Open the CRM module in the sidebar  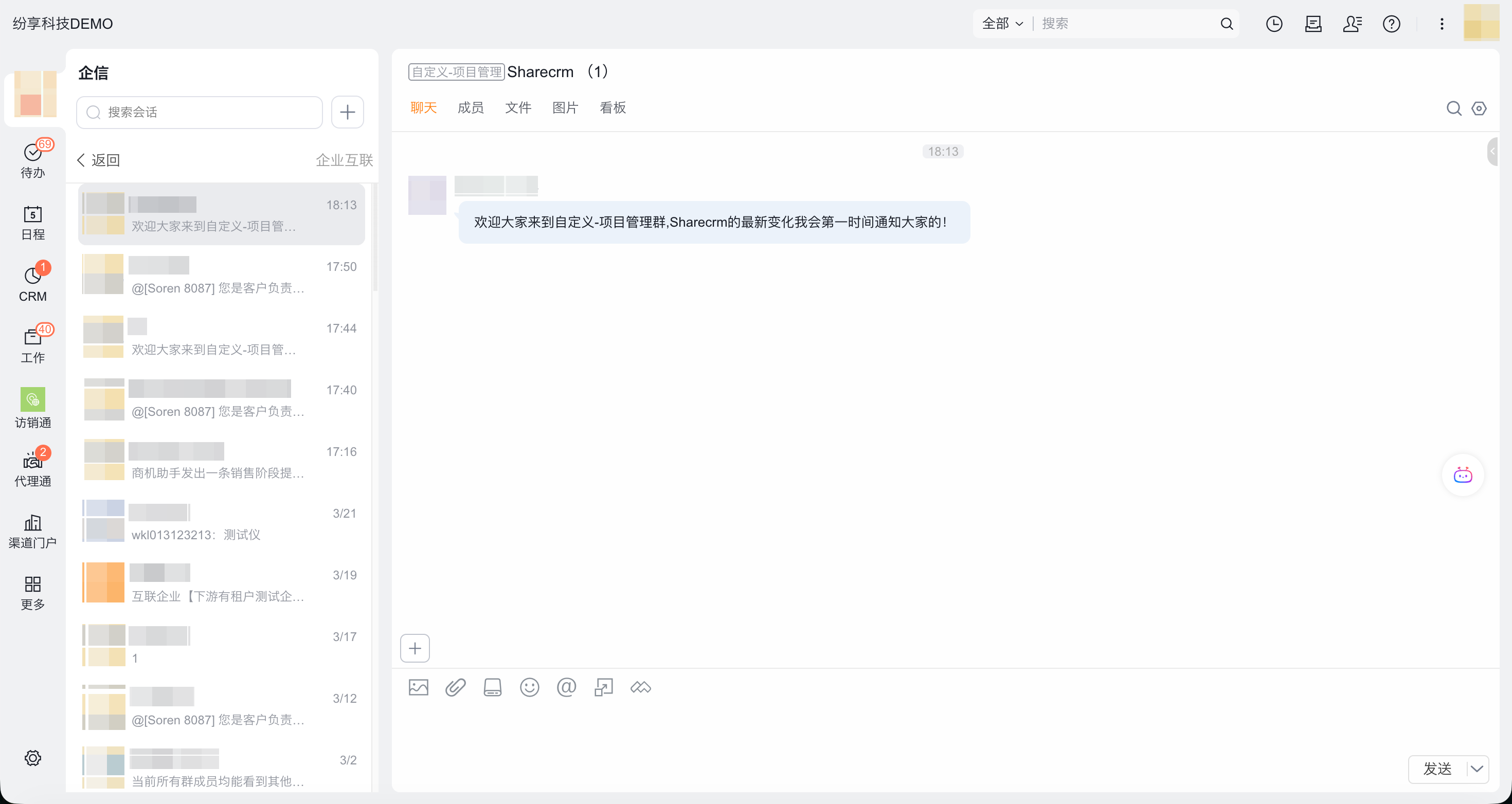click(x=33, y=282)
